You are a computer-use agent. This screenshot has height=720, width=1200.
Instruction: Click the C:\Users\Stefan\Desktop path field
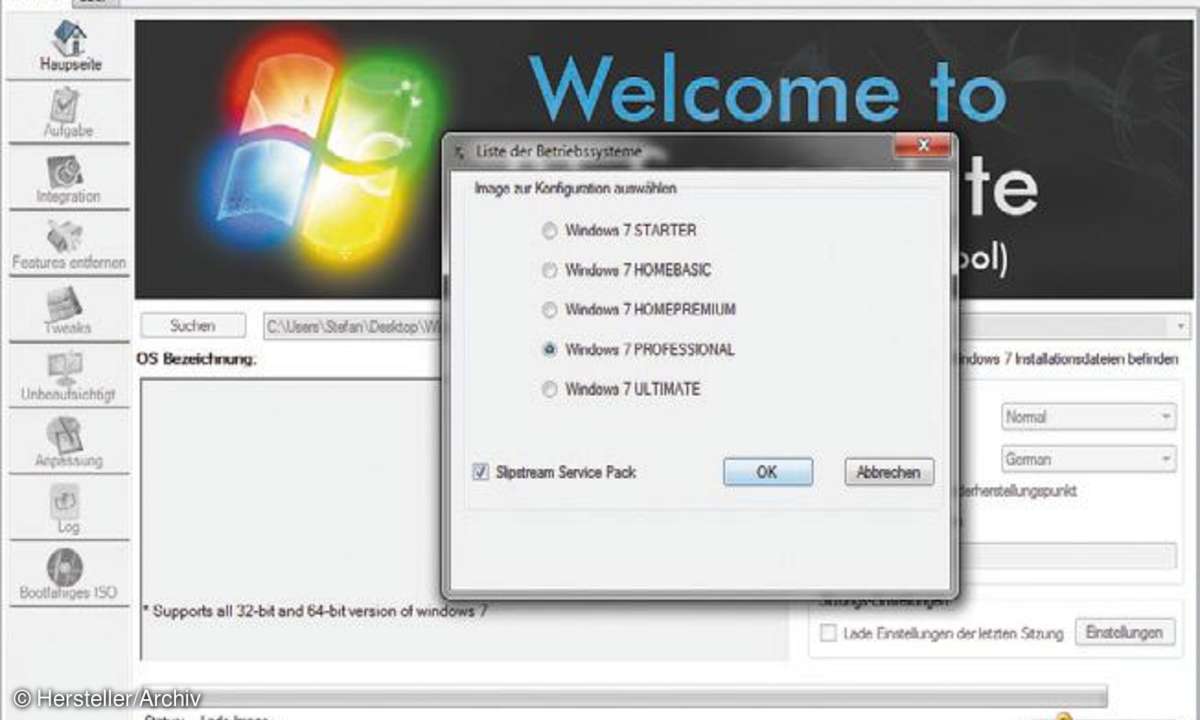coord(352,327)
